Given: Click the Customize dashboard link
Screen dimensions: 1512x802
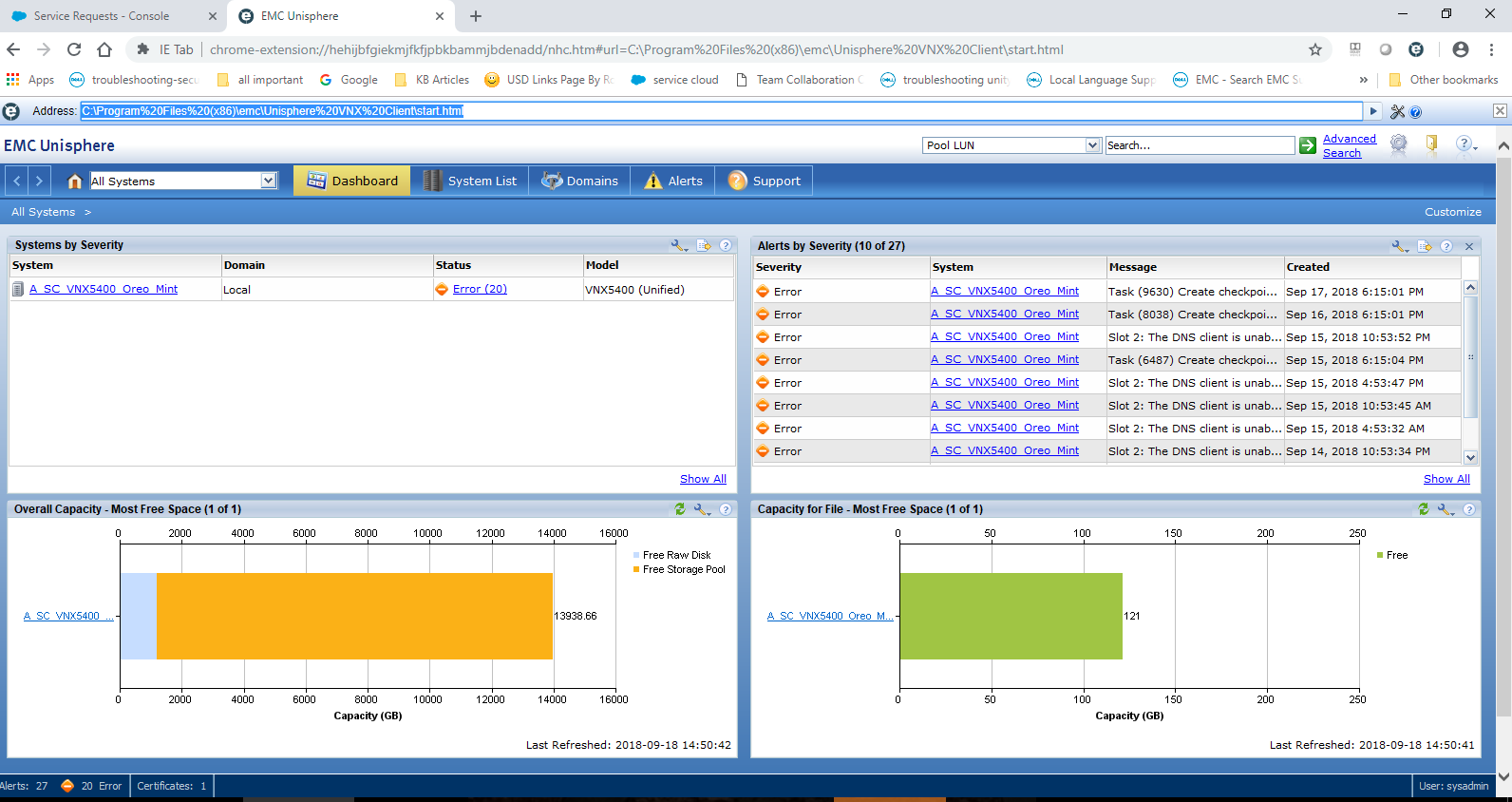Looking at the screenshot, I should [1452, 212].
